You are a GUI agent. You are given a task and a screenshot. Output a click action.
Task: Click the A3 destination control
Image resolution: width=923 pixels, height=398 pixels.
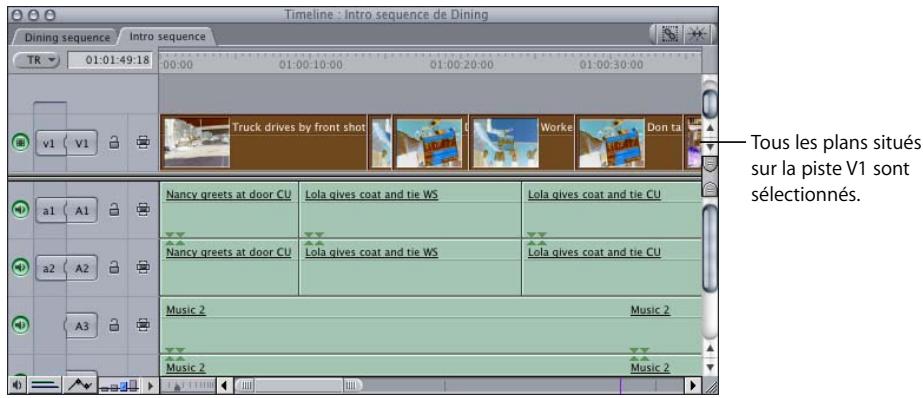coord(81,326)
